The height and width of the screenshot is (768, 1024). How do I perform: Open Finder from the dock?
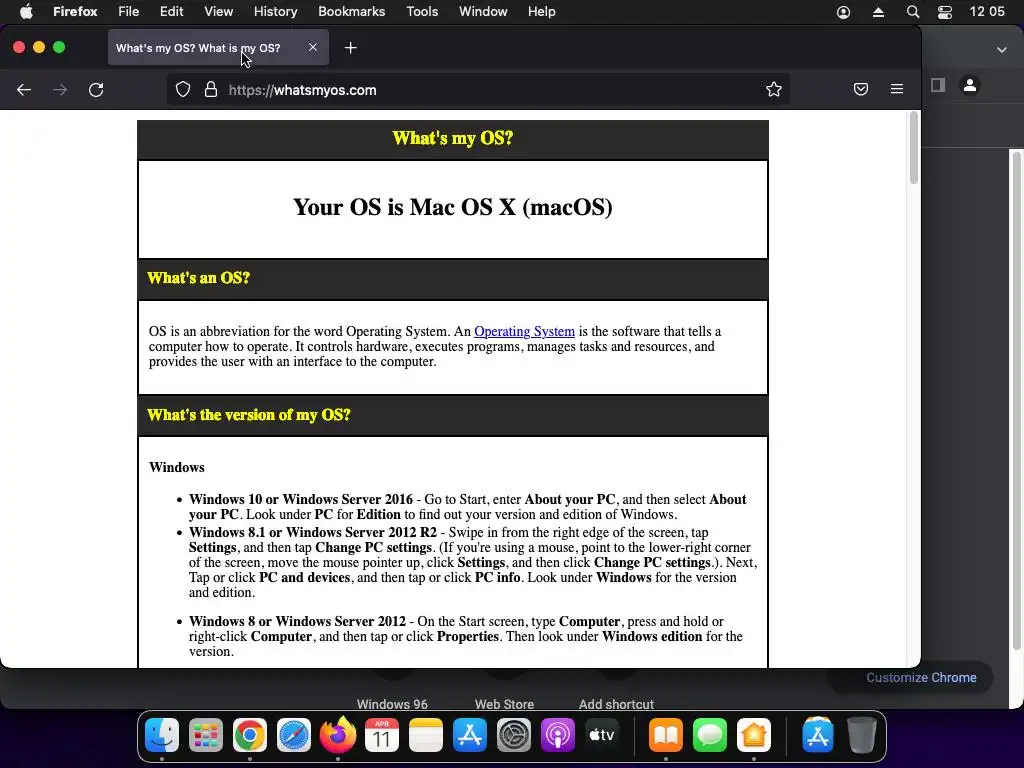coord(161,735)
